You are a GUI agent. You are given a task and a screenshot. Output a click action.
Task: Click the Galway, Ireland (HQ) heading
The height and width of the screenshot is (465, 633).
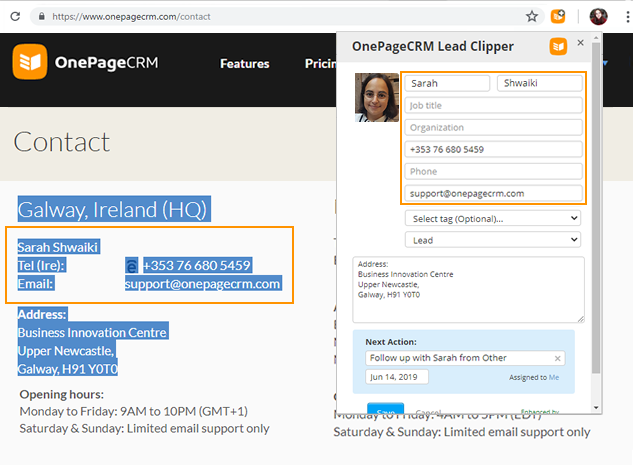tap(112, 209)
